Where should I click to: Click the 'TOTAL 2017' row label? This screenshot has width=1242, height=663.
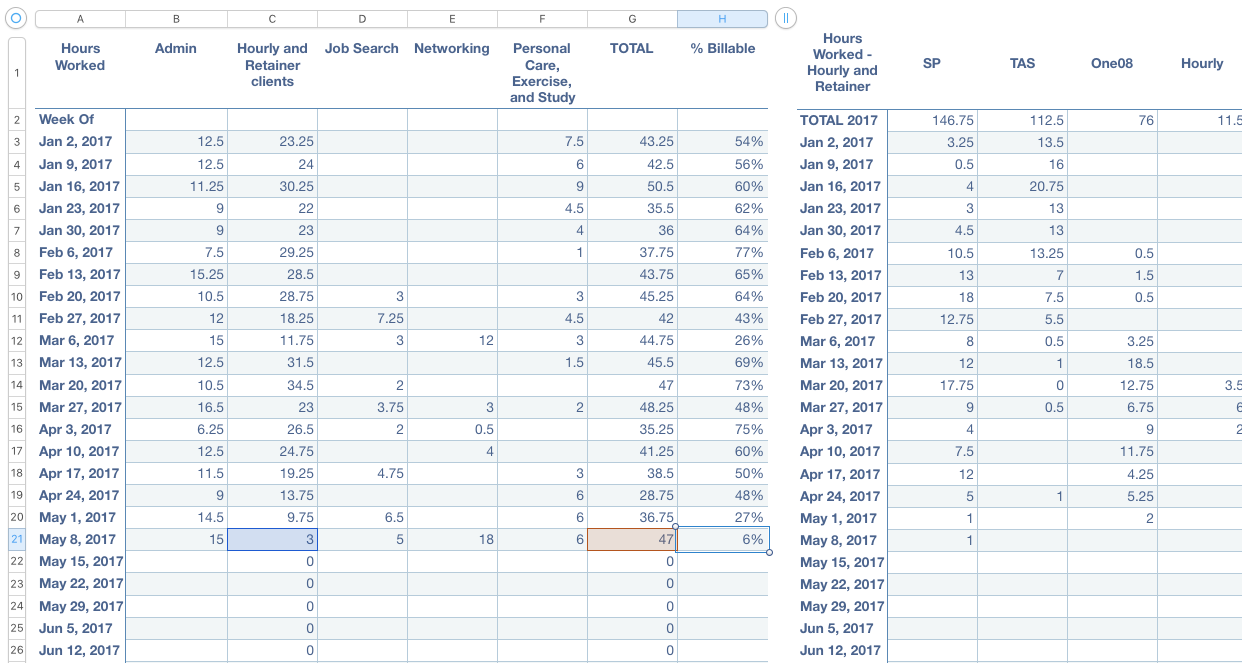coord(842,120)
